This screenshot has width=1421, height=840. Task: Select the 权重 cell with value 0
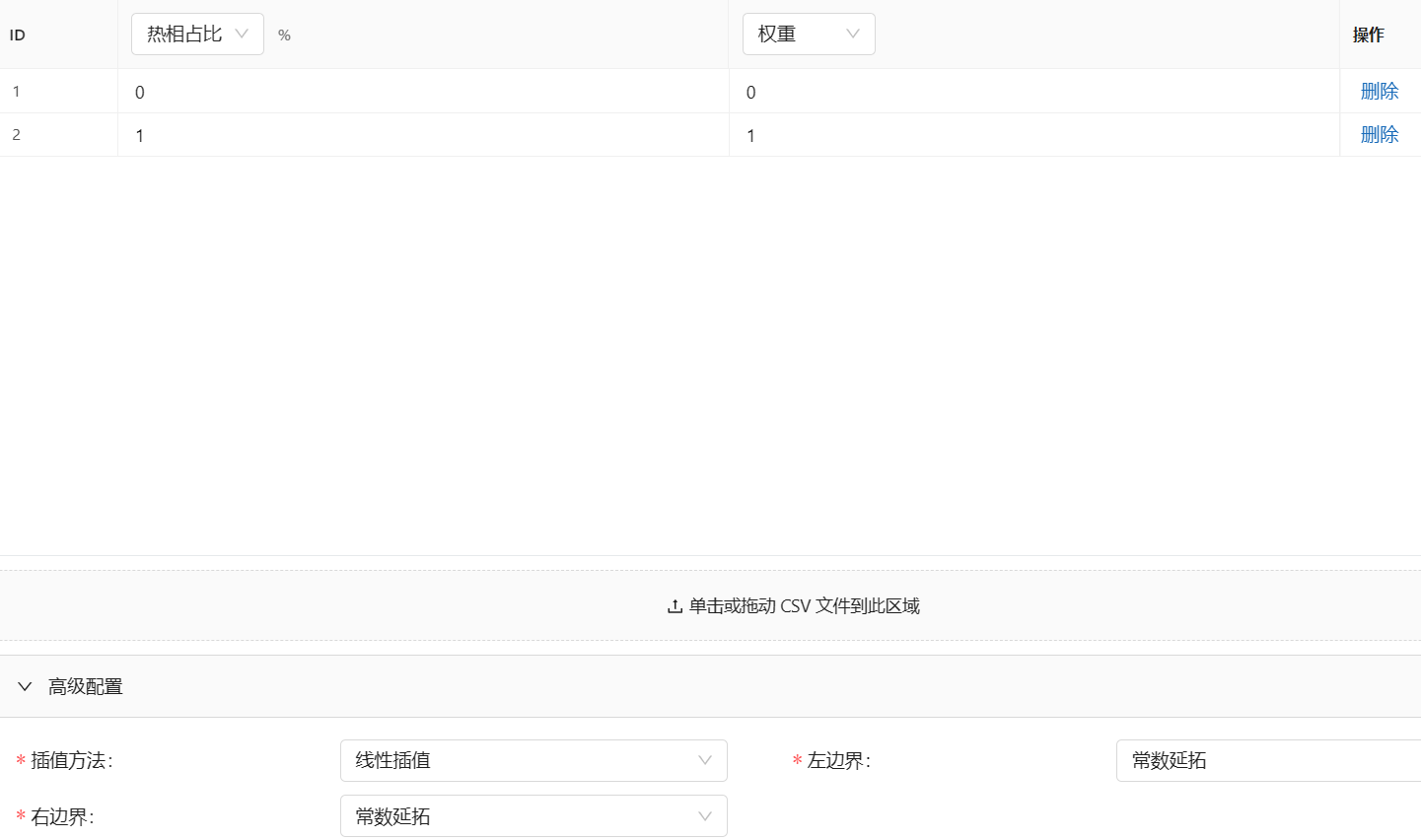pos(1034,92)
